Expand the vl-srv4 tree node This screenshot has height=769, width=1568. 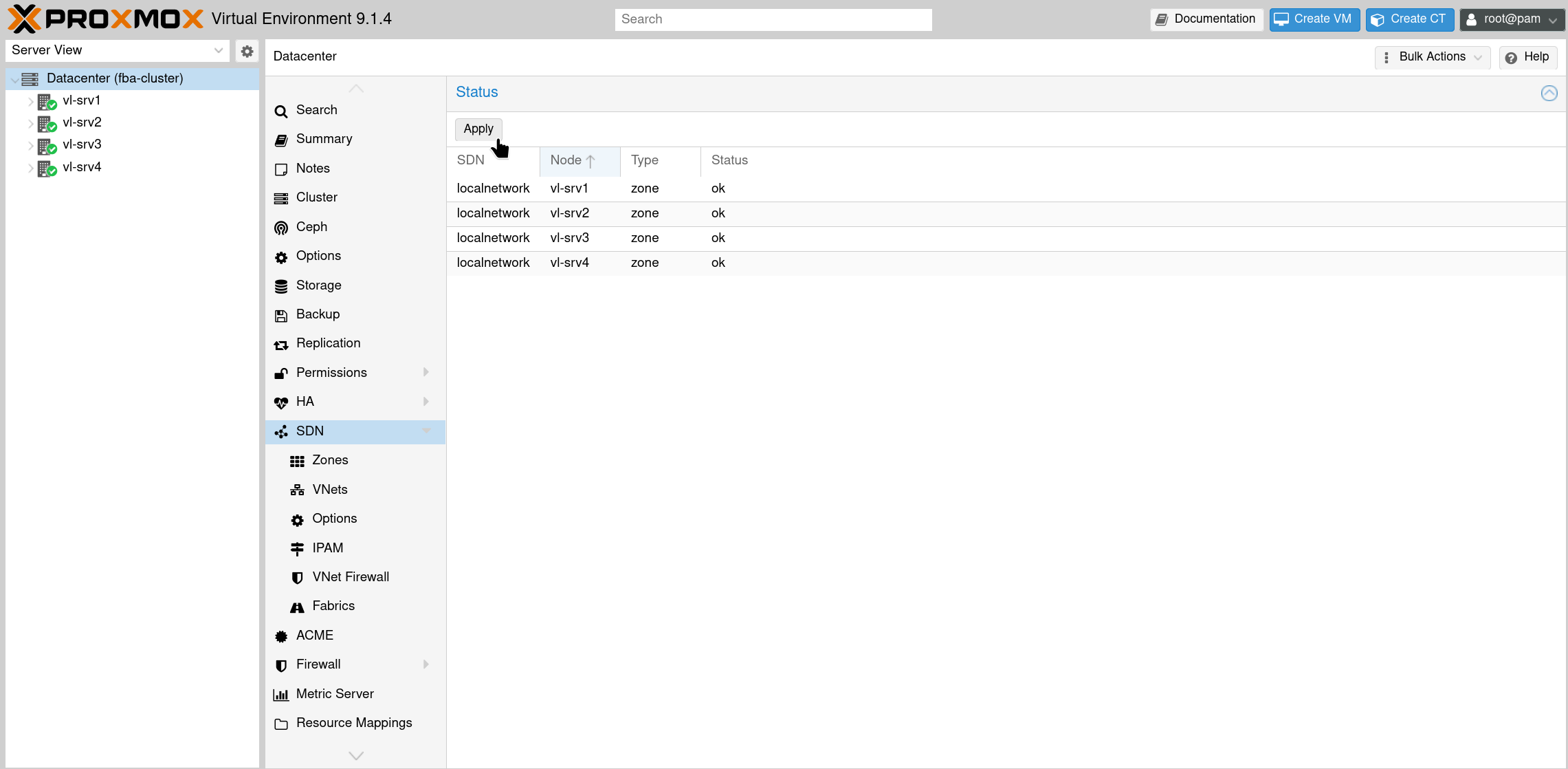click(x=30, y=168)
